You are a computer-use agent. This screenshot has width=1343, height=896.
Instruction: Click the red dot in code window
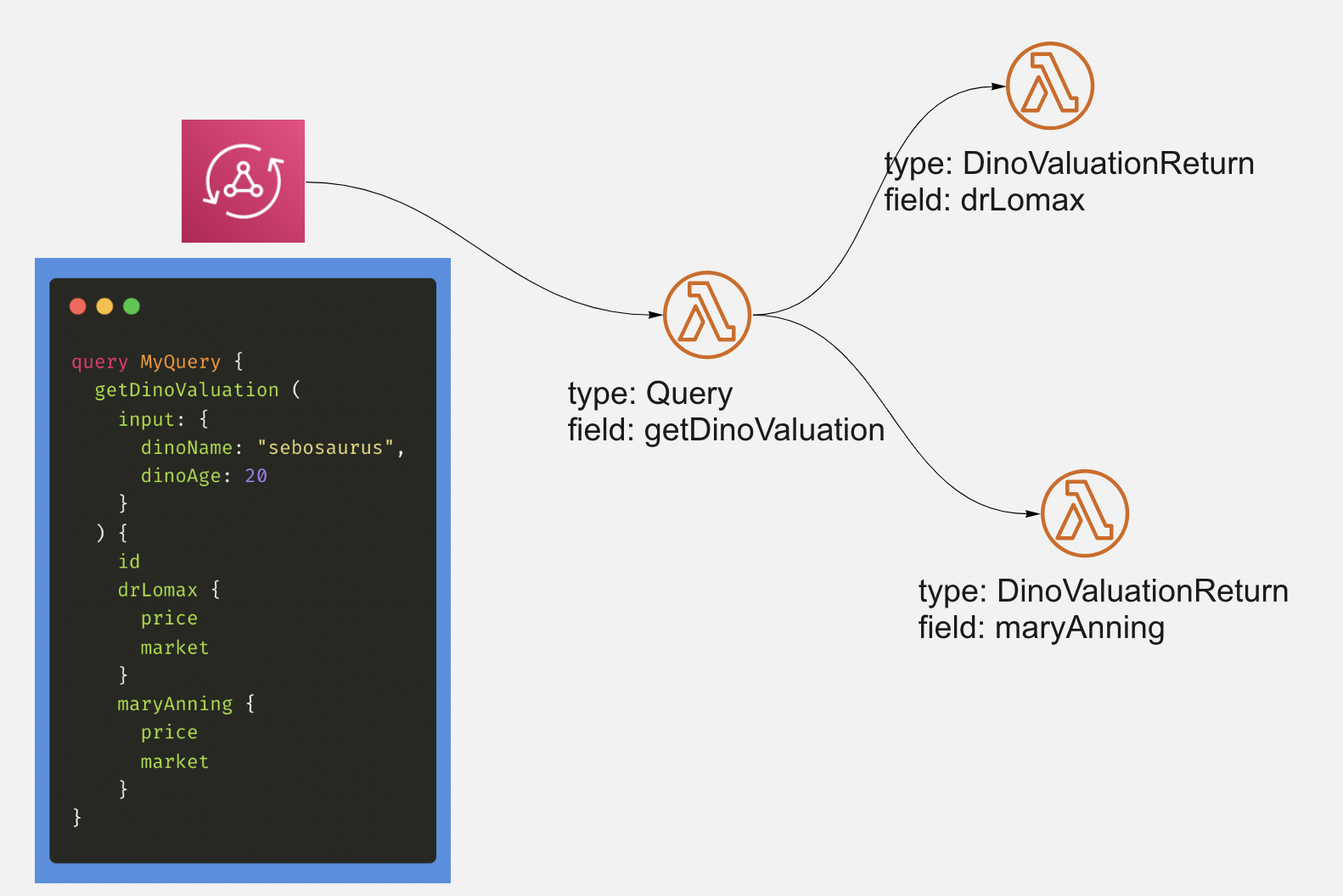pyautogui.click(x=78, y=306)
